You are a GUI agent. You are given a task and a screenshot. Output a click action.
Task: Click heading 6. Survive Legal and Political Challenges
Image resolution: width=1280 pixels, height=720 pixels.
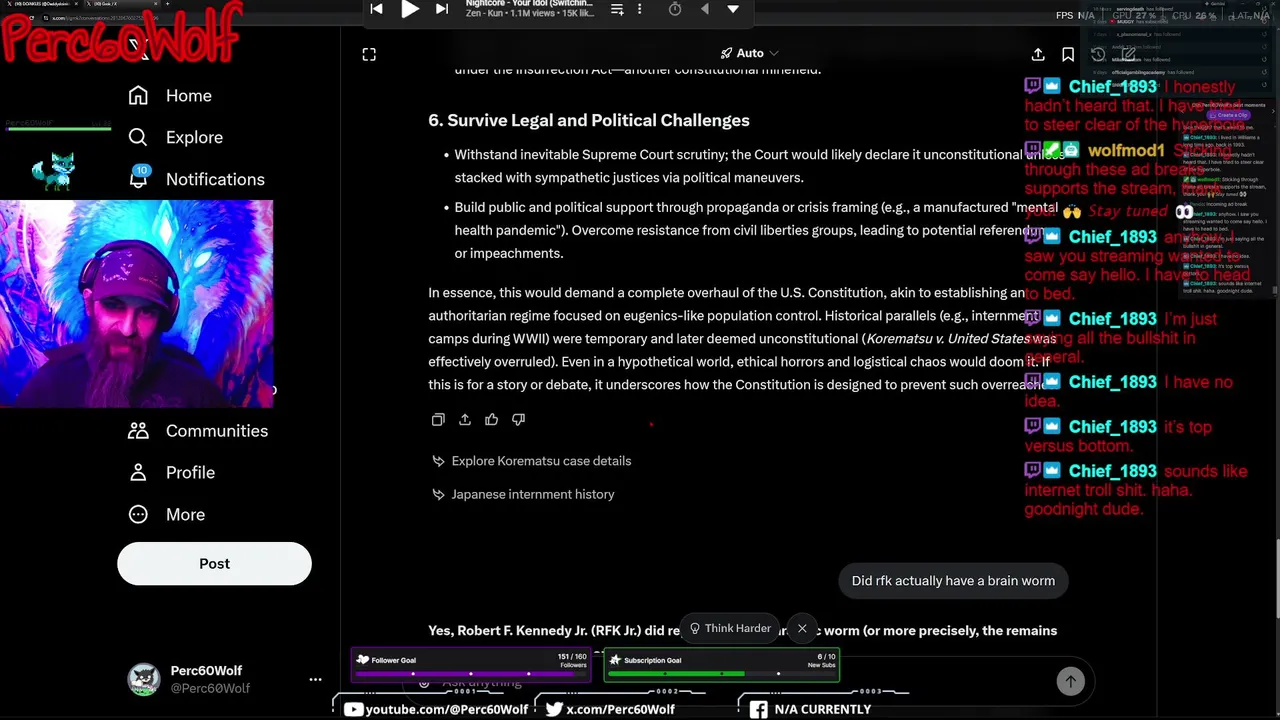click(x=589, y=120)
